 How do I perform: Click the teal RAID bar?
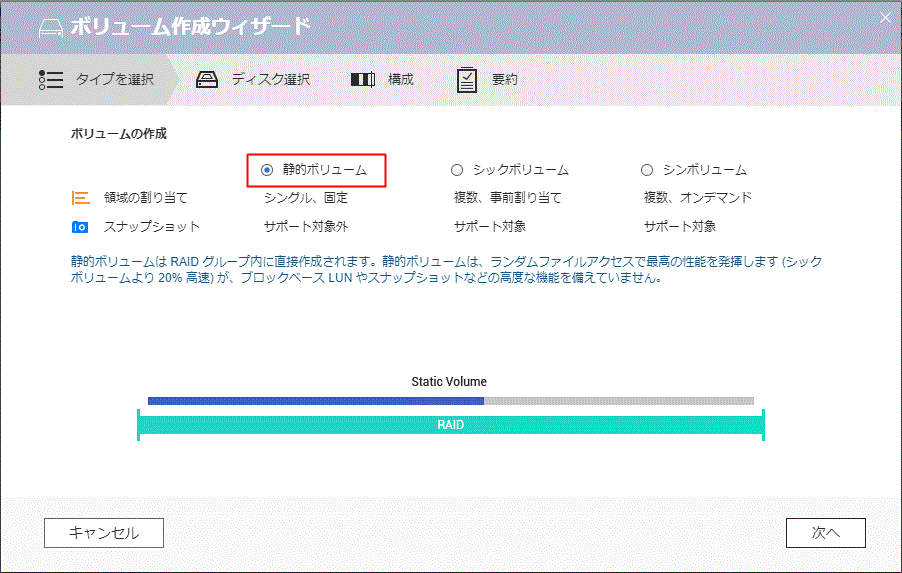click(x=450, y=425)
